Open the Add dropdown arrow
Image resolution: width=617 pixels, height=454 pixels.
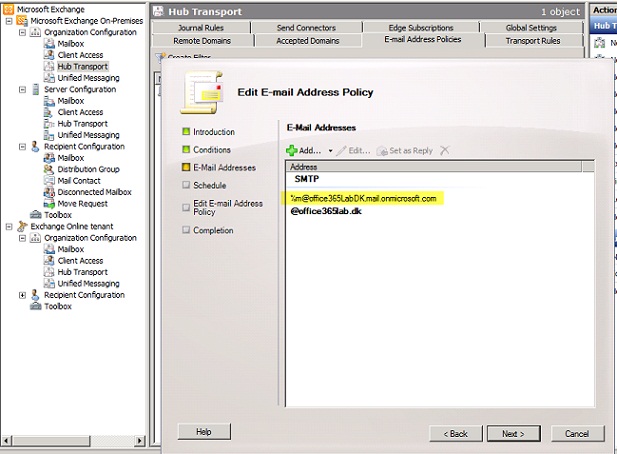pyautogui.click(x=331, y=151)
